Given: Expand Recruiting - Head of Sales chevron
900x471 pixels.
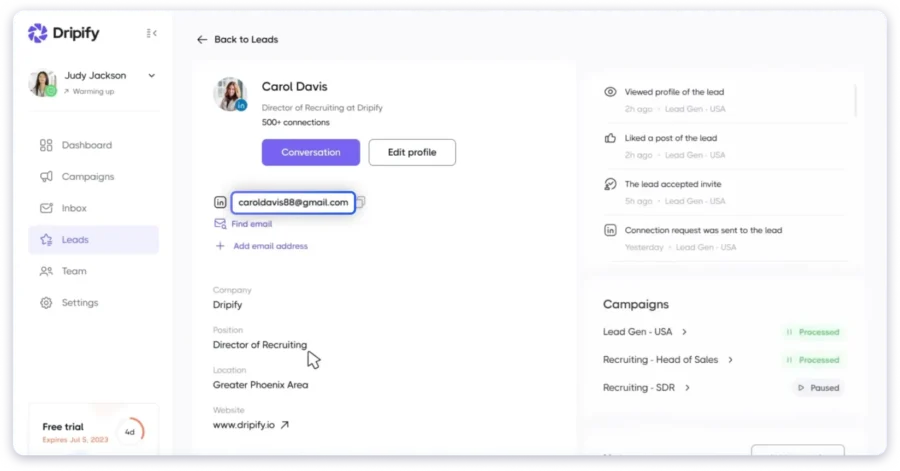Looking at the screenshot, I should tap(730, 360).
